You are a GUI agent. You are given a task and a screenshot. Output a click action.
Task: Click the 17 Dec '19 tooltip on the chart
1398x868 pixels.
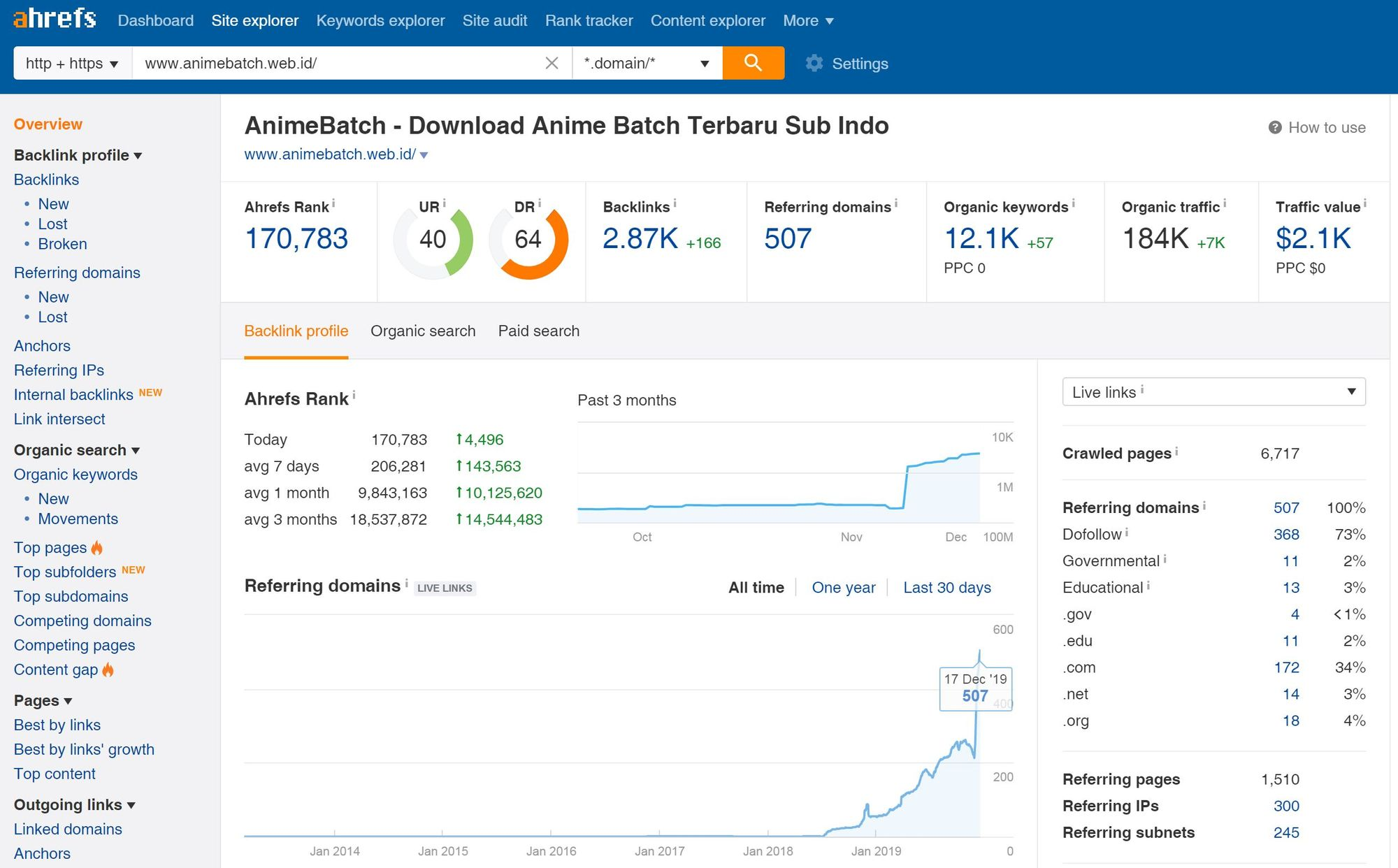coord(975,688)
